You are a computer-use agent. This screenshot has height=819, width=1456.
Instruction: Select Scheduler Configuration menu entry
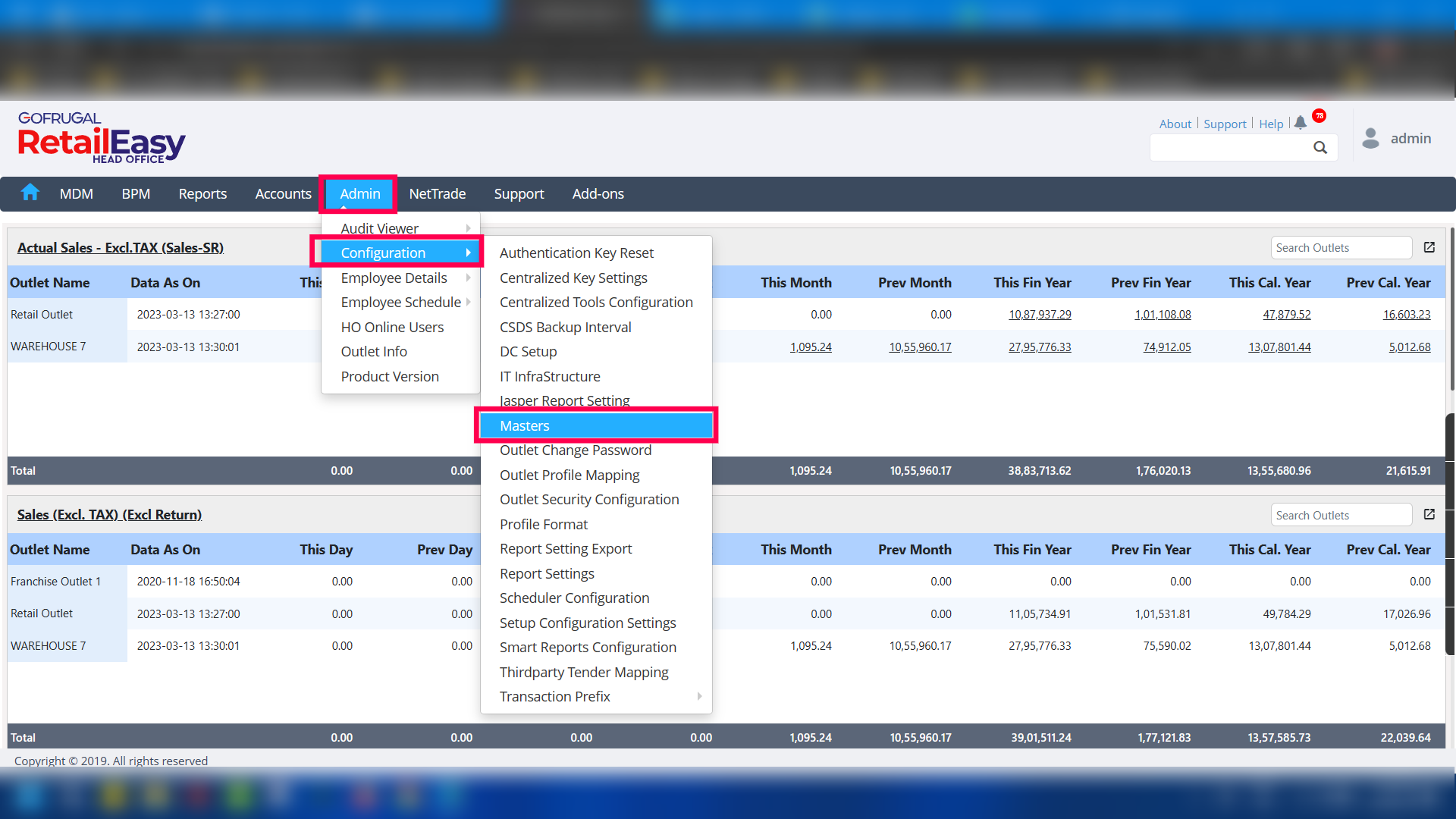[574, 598]
